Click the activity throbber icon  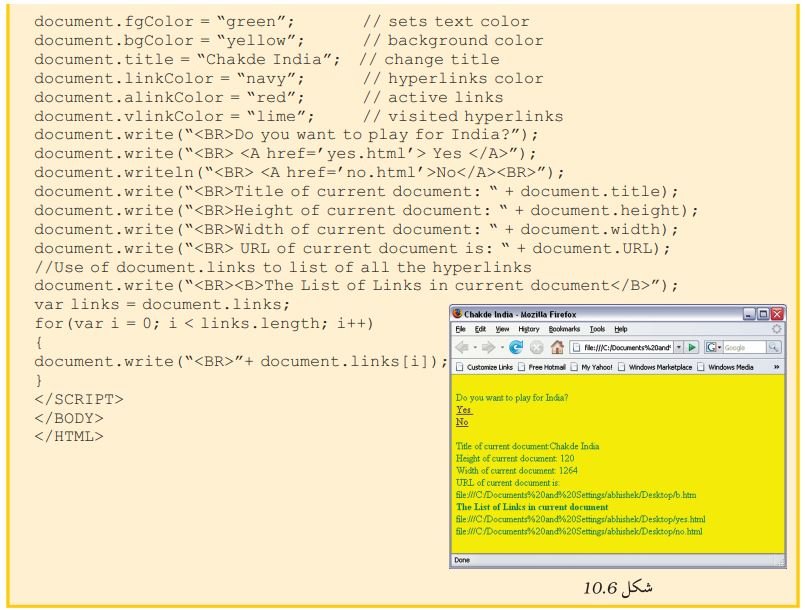[x=777, y=329]
